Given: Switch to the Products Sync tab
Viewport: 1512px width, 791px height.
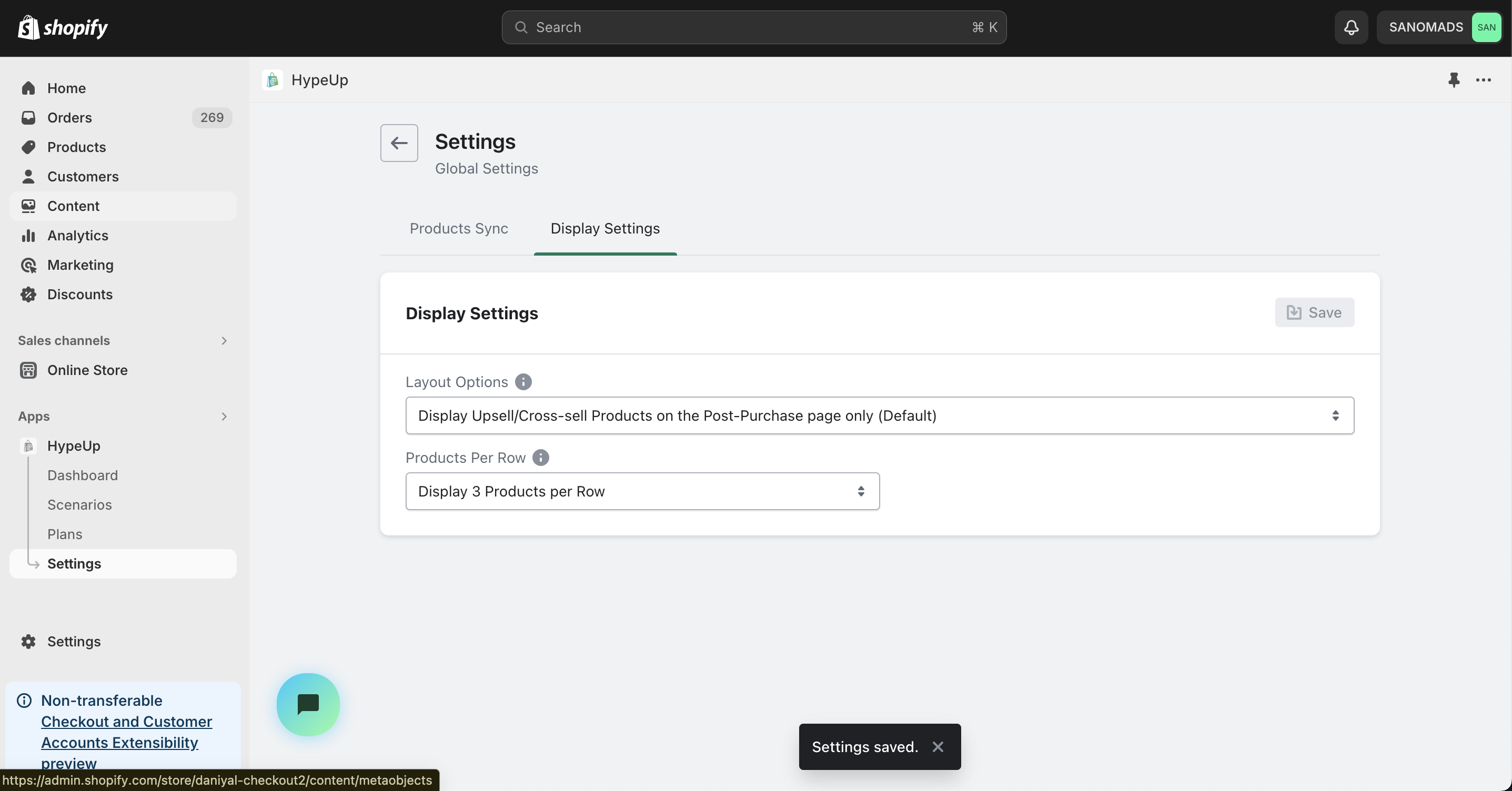Looking at the screenshot, I should (x=458, y=228).
